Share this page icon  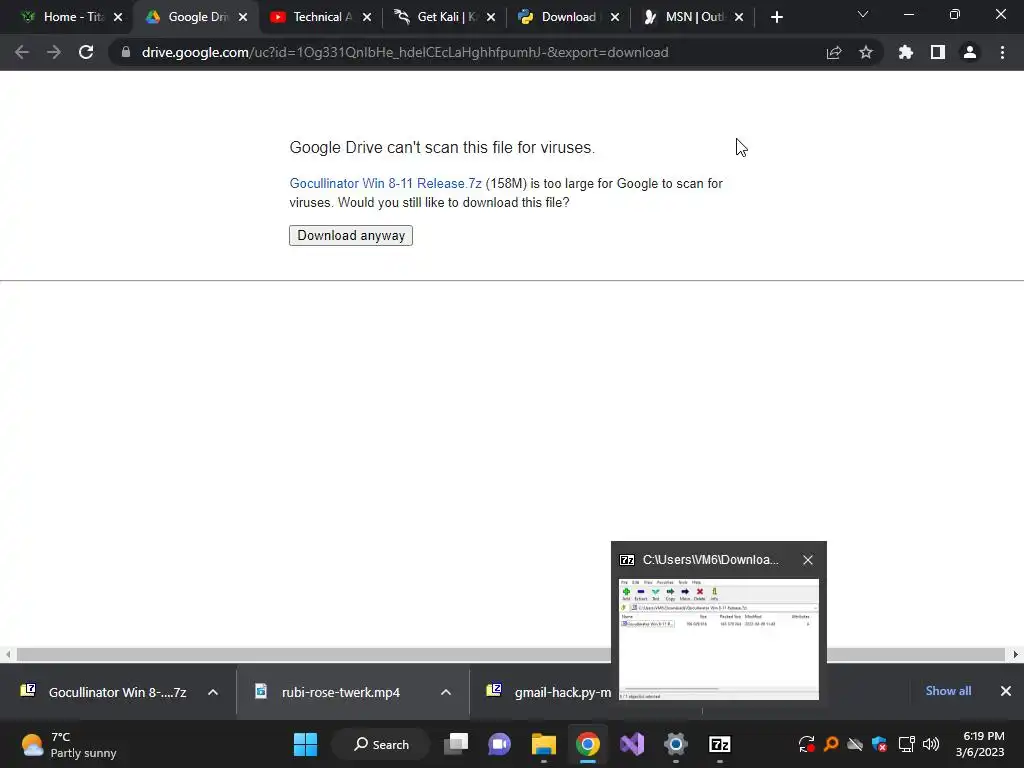coord(834,52)
